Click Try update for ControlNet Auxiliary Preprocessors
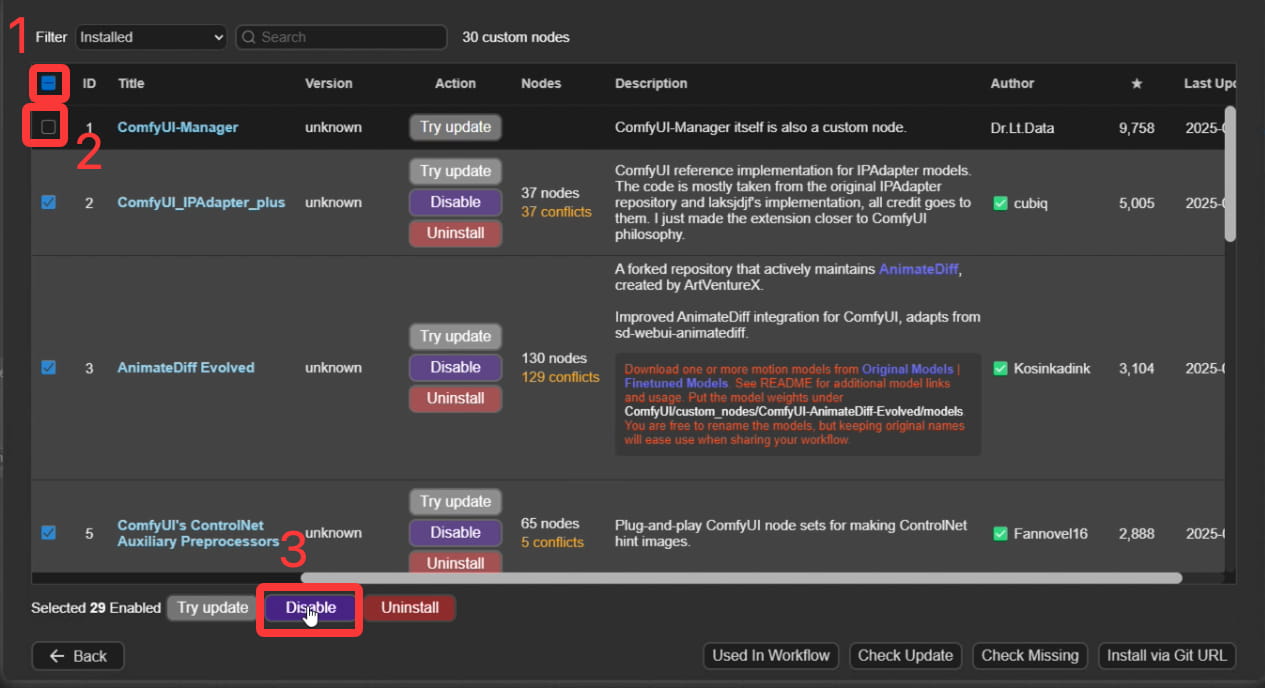1265x688 pixels. [455, 501]
